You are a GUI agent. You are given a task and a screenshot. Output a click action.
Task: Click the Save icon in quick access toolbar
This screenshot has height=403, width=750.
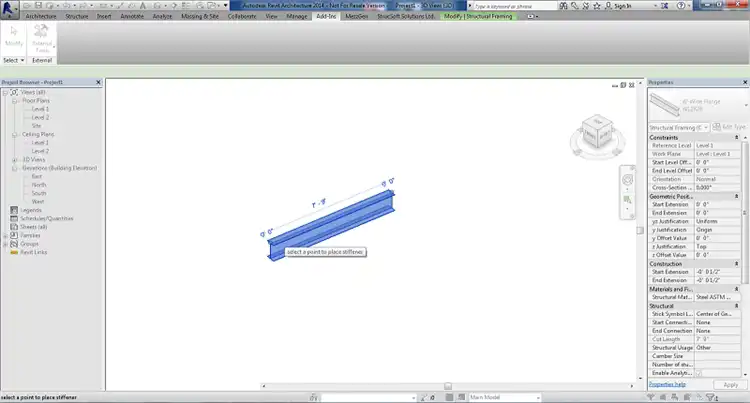[x=39, y=6]
